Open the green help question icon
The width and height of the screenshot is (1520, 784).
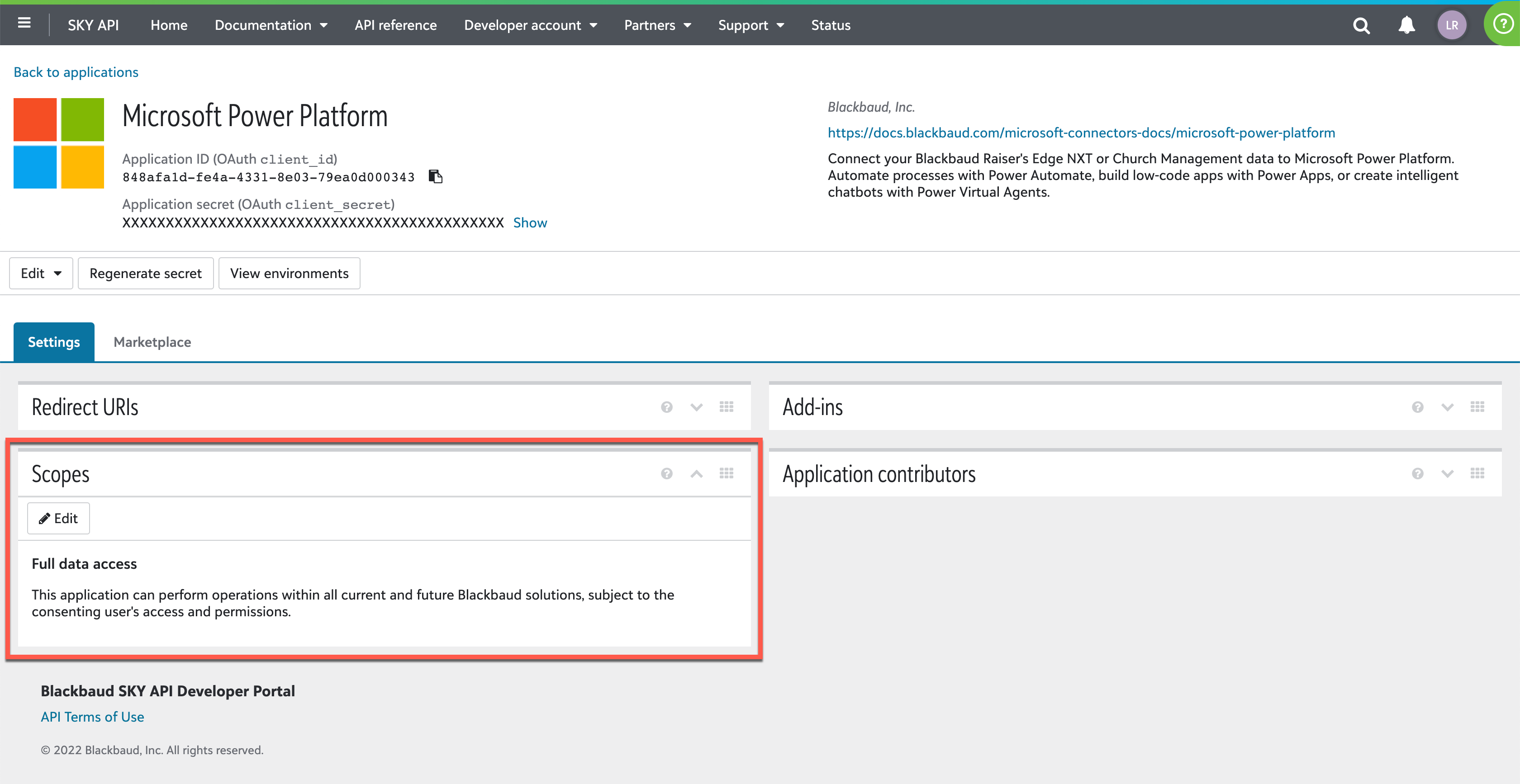click(x=1503, y=24)
